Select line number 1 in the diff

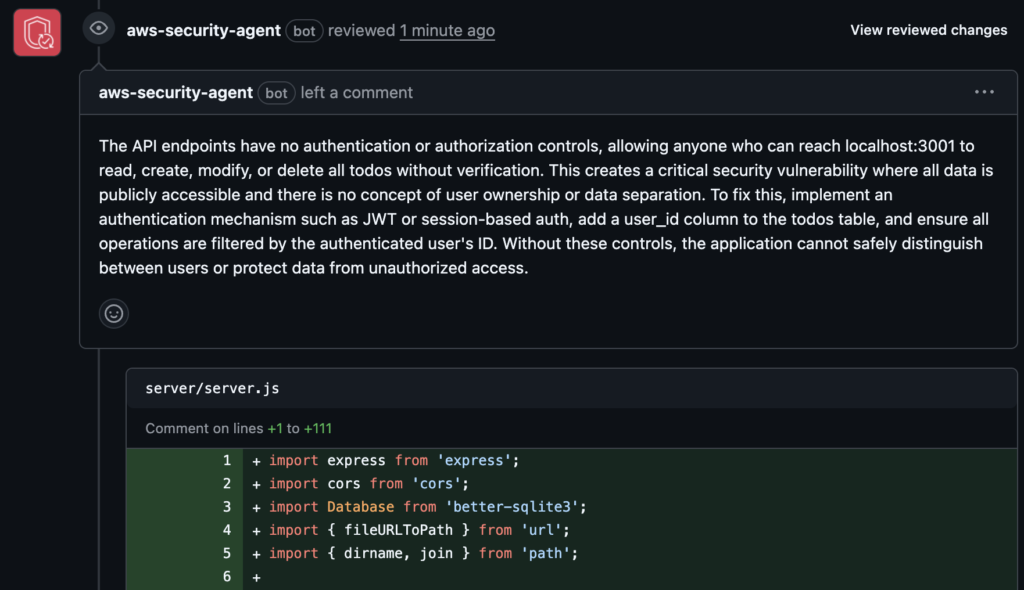click(227, 460)
